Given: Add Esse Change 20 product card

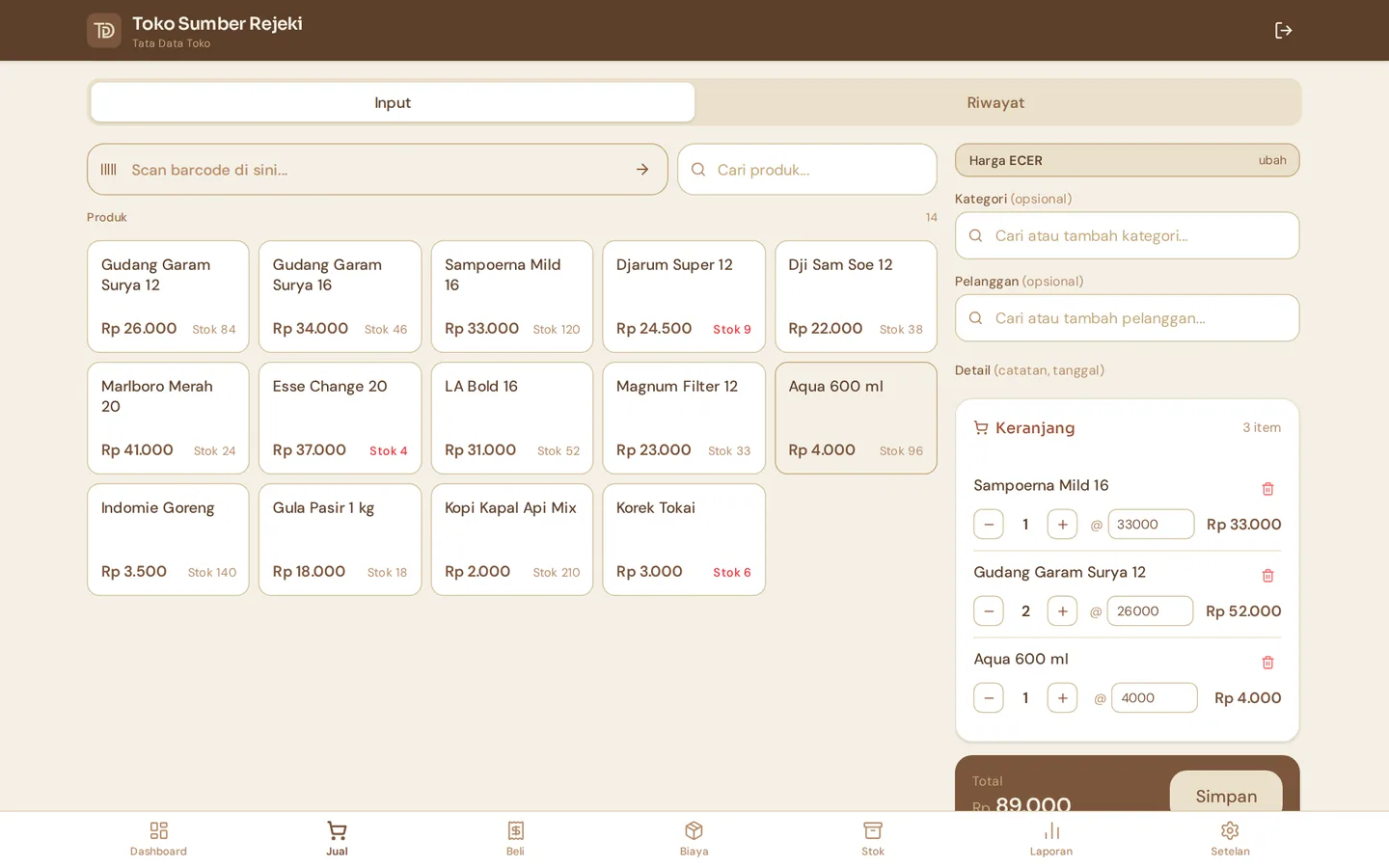Looking at the screenshot, I should point(340,418).
